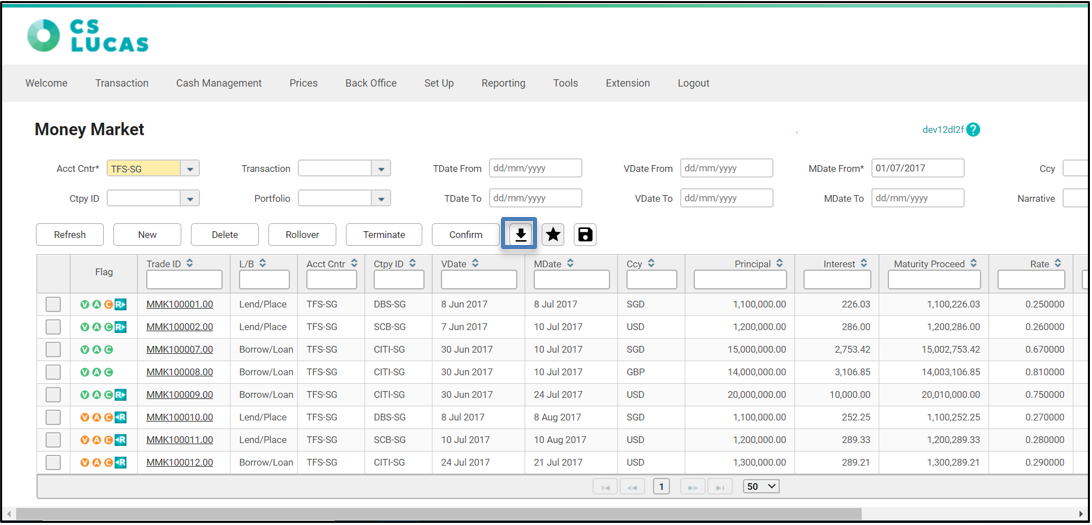Click the star favorites icon

pyautogui.click(x=553, y=235)
